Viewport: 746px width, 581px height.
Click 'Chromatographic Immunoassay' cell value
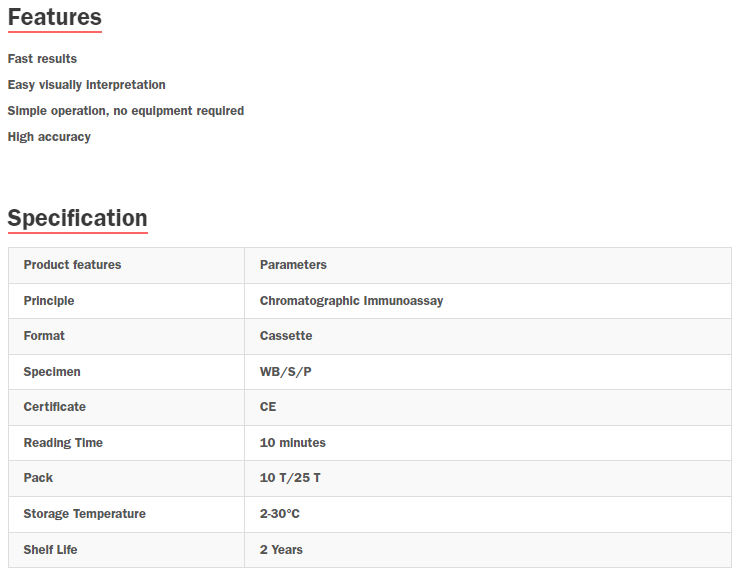[x=352, y=301]
